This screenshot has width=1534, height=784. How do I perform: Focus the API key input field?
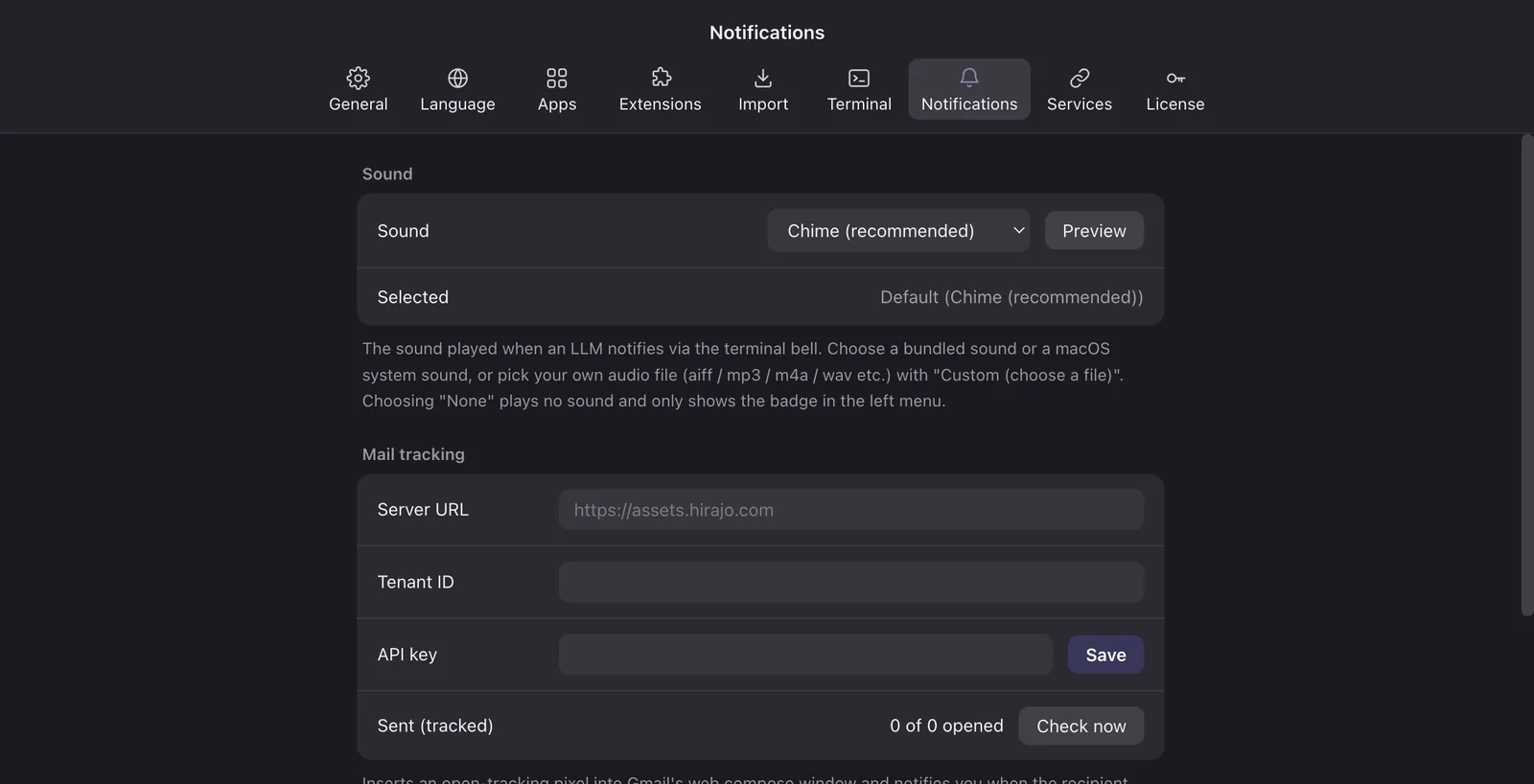(806, 655)
